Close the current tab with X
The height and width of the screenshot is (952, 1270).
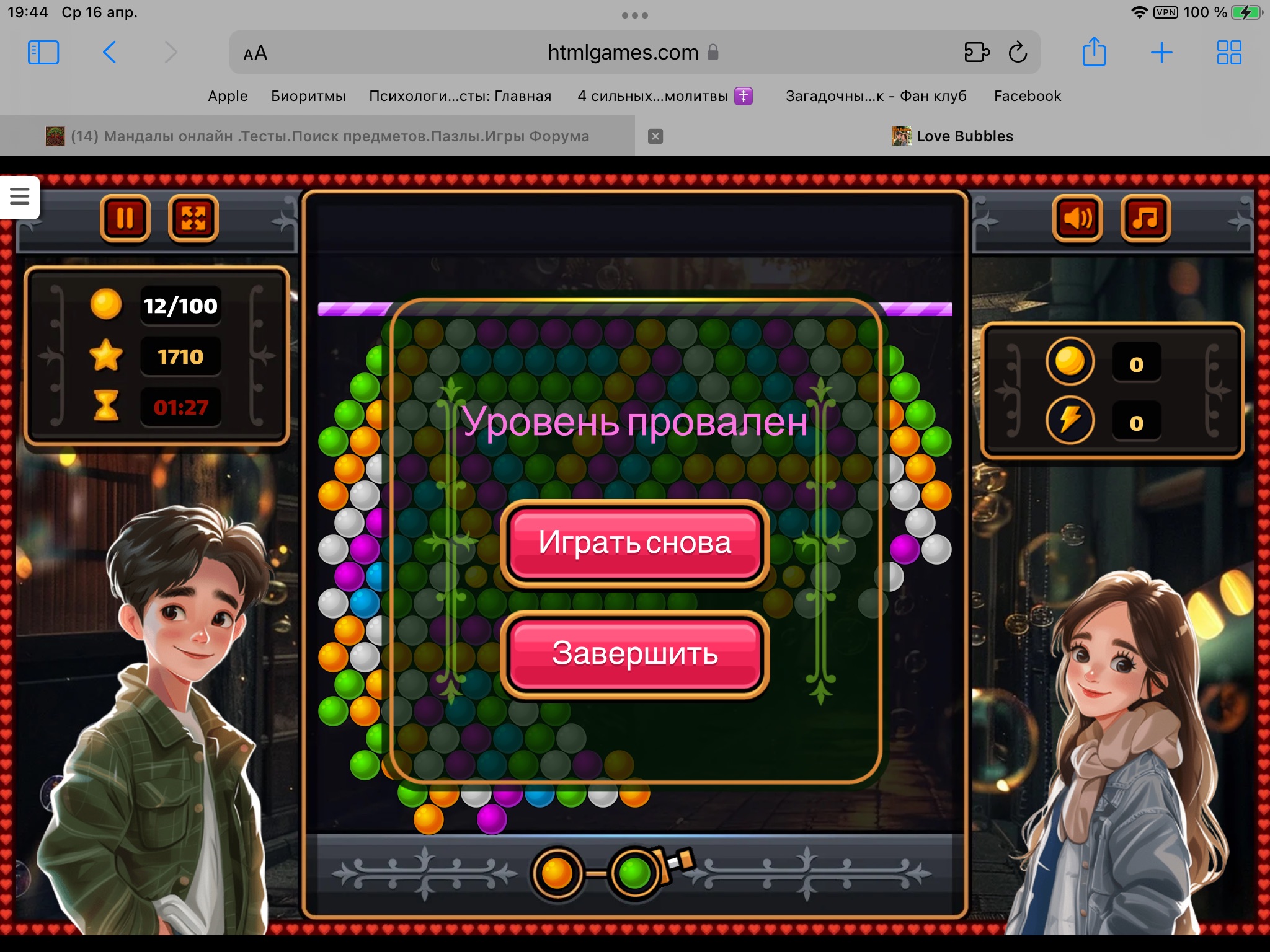point(655,136)
